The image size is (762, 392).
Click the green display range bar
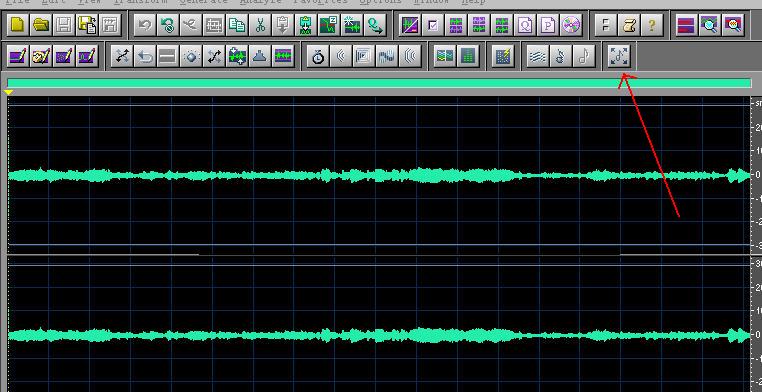[379, 83]
